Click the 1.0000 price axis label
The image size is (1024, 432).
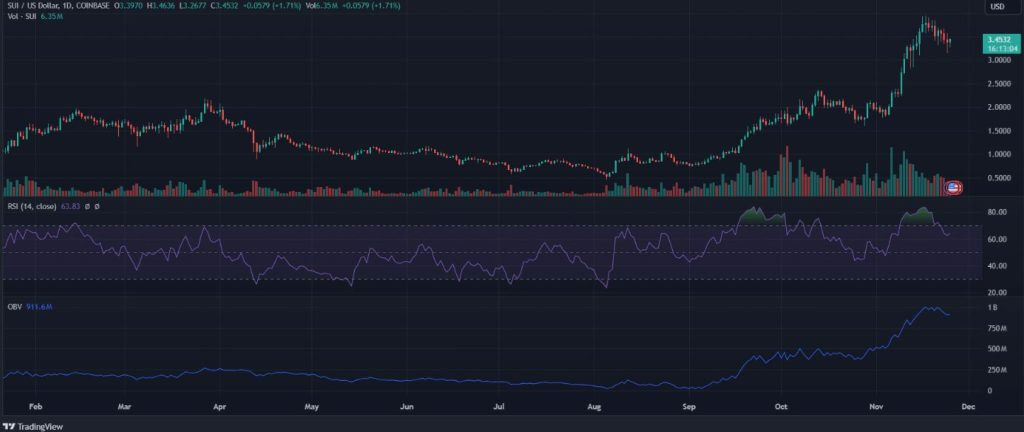pos(999,155)
